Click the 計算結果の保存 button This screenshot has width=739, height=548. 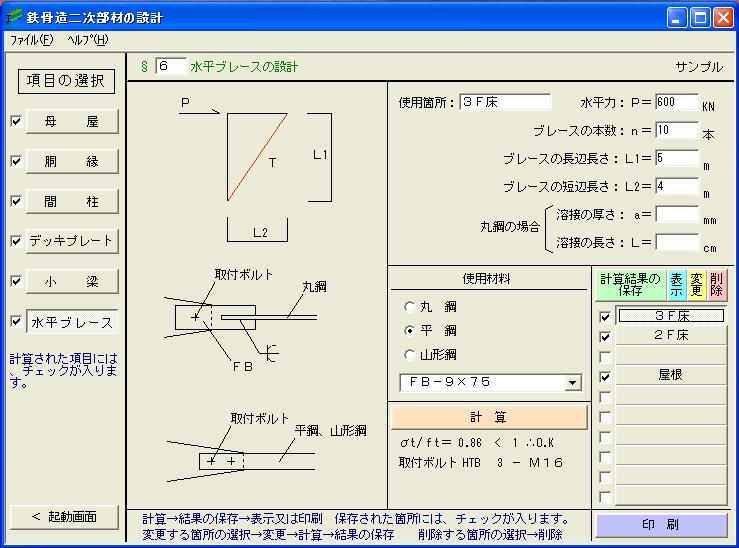click(630, 285)
